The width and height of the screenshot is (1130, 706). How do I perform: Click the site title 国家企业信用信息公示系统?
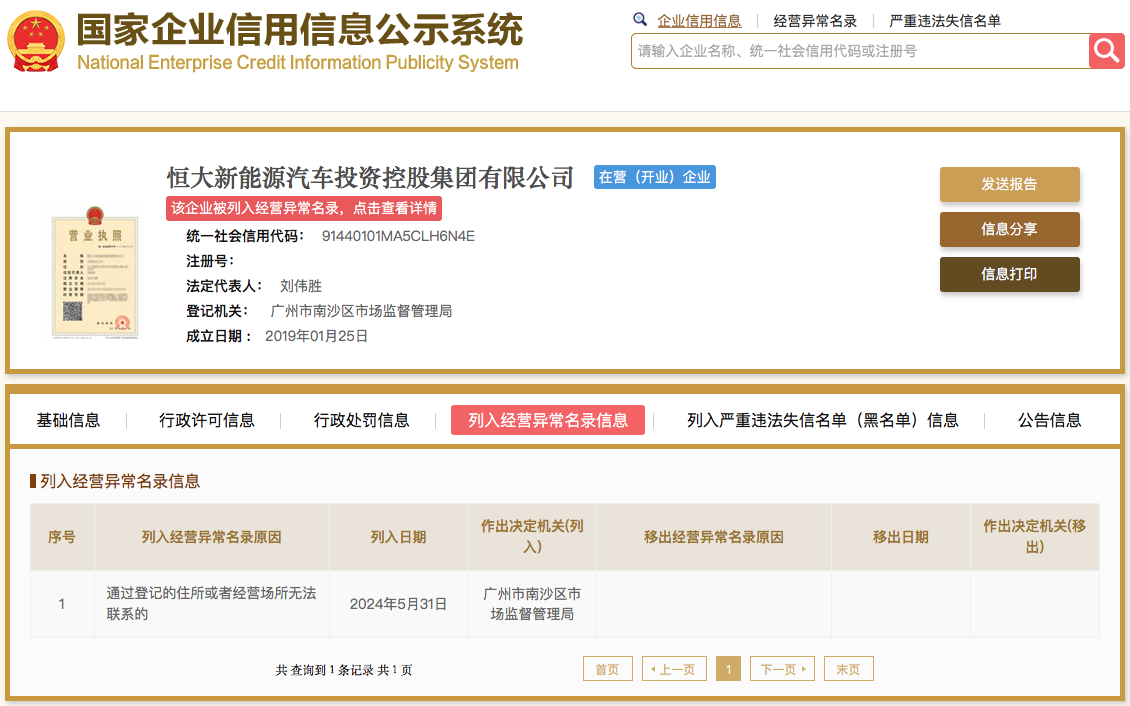pyautogui.click(x=300, y=30)
